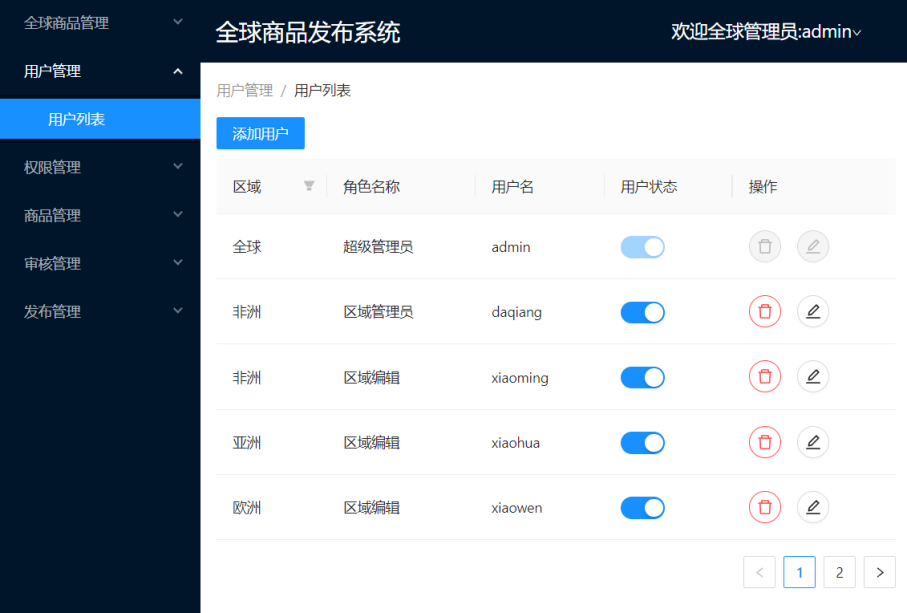Viewport: 907px width, 613px height.
Task: Delete the daqiang user row
Action: (764, 312)
